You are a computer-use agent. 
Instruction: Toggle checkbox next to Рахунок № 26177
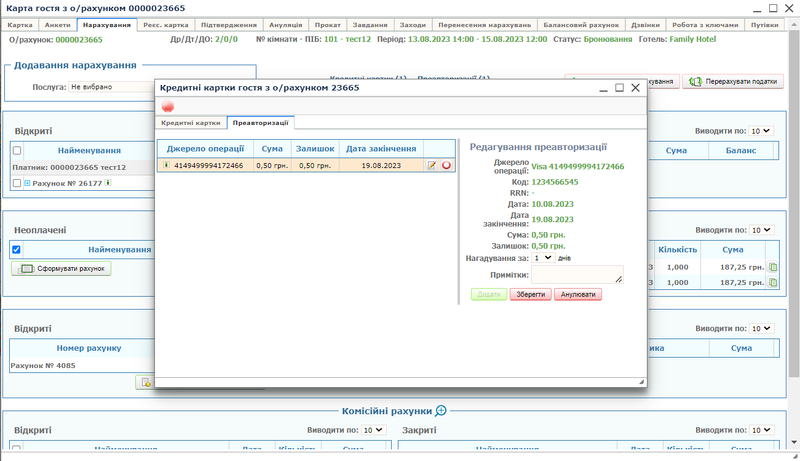tap(16, 184)
